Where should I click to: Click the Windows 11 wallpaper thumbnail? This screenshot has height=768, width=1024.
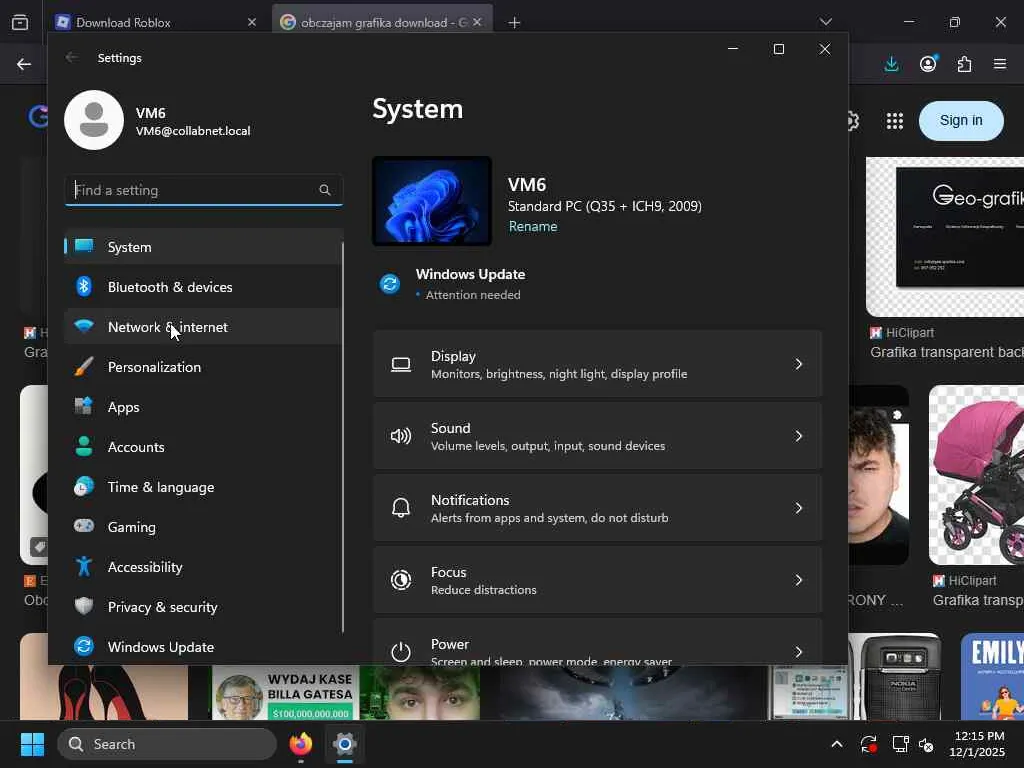pyautogui.click(x=432, y=201)
